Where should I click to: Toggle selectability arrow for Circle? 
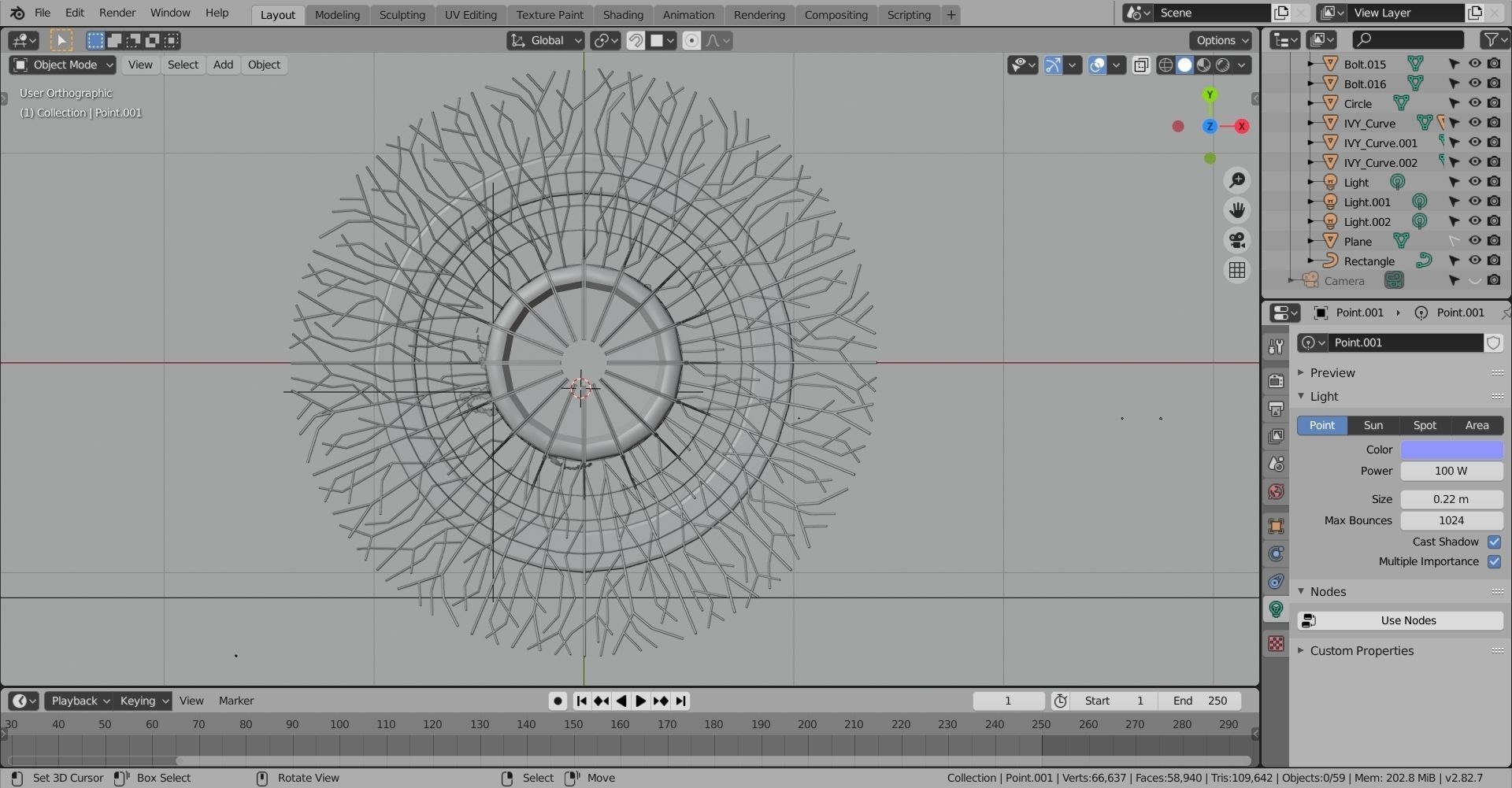[x=1454, y=103]
